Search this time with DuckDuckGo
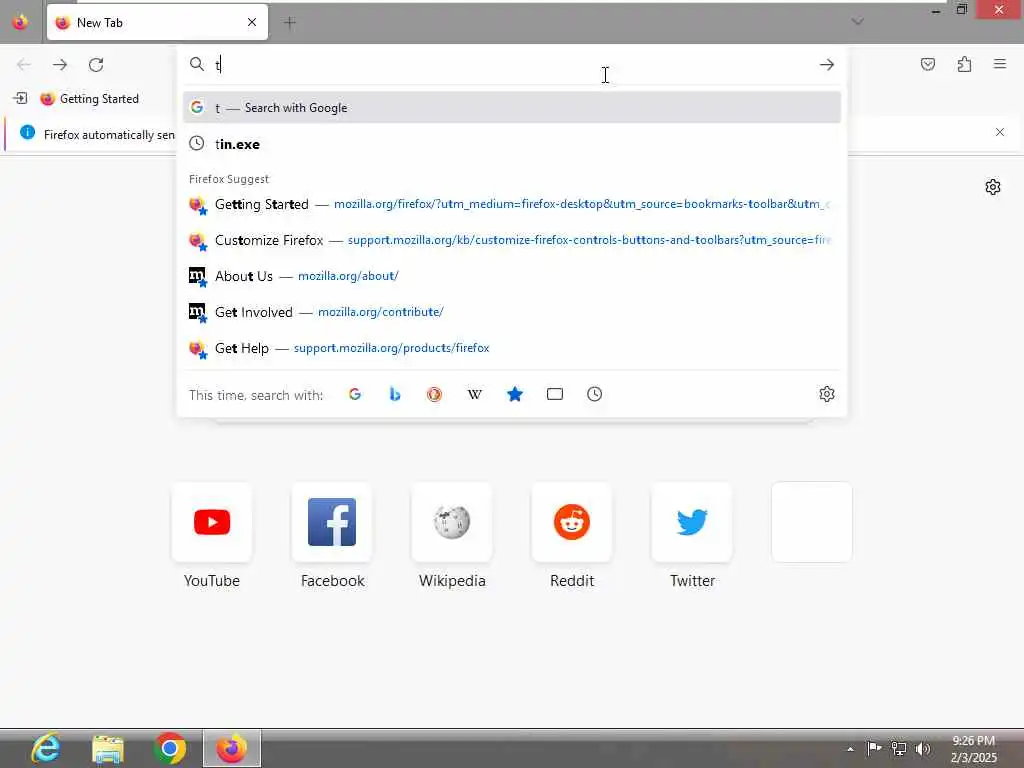 [x=434, y=394]
